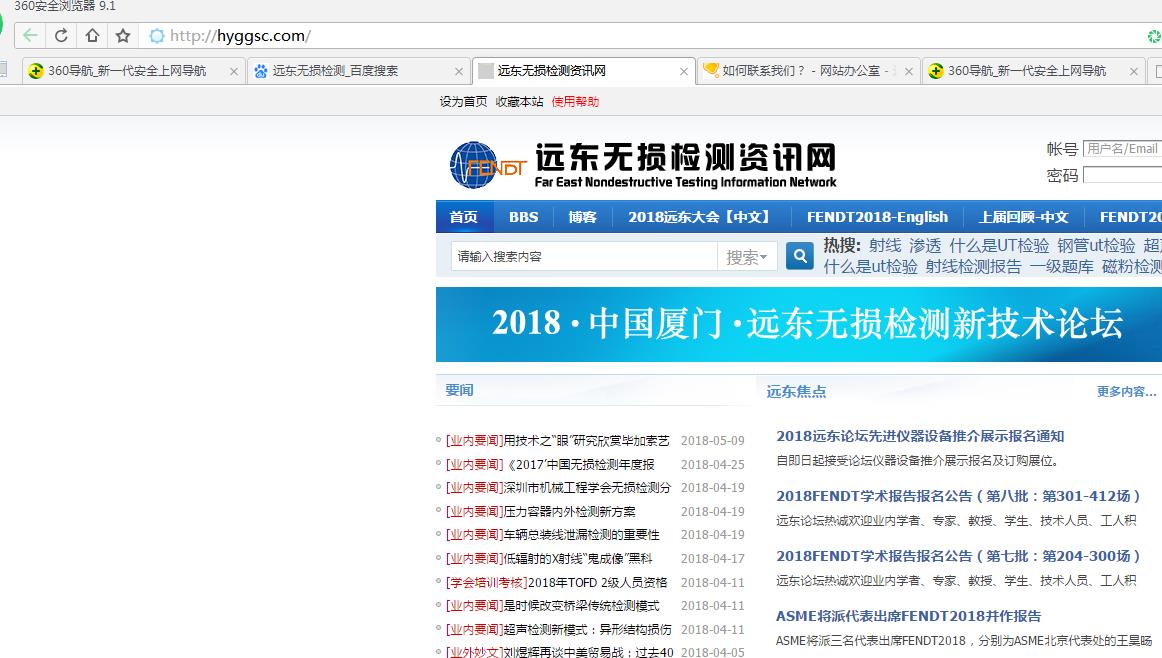
Task: Close the 如何联系我们 tab
Action: click(x=909, y=72)
